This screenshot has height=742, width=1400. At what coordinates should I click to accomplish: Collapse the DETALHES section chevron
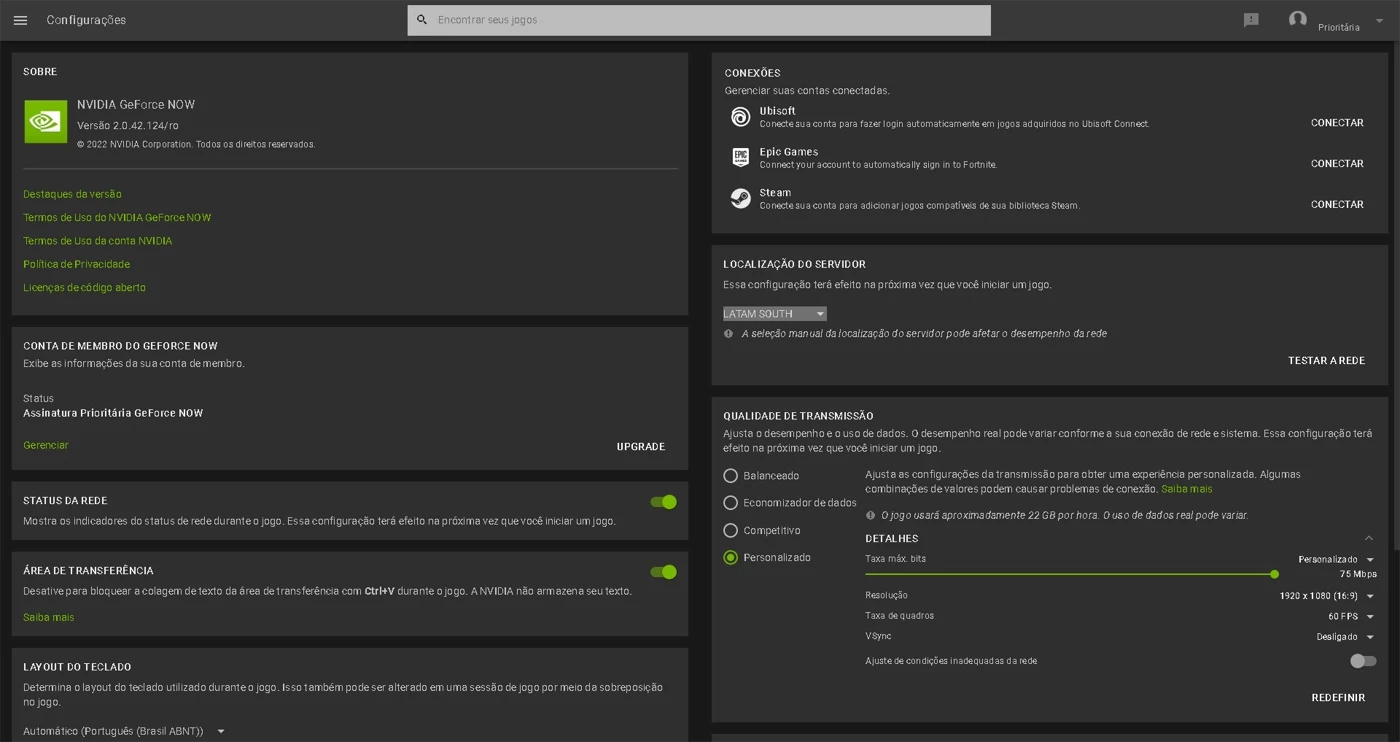1369,539
